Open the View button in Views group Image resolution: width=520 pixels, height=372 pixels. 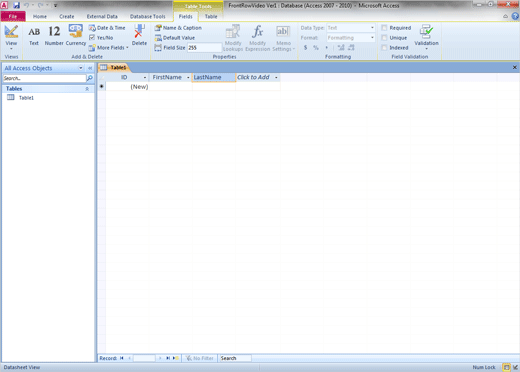point(11,37)
